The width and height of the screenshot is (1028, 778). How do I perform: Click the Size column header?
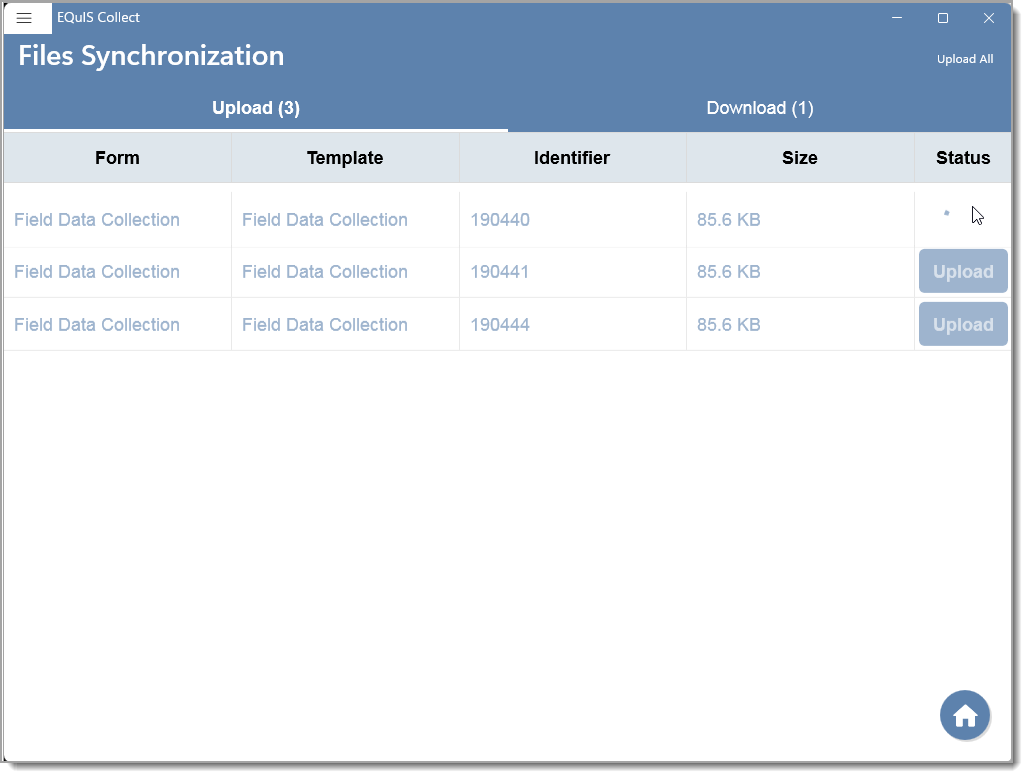pos(800,158)
